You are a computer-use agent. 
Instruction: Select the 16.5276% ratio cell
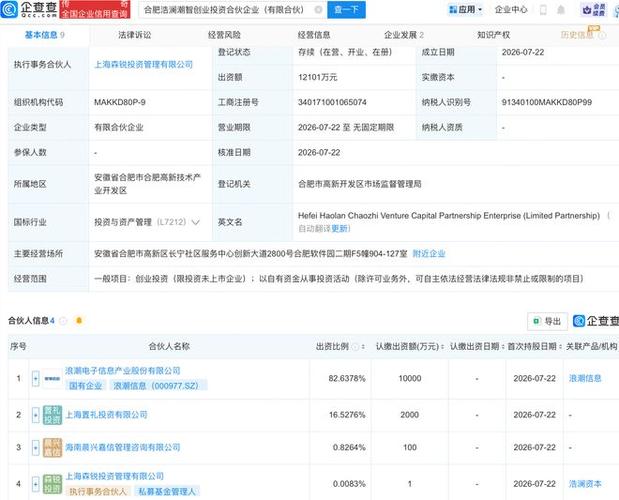click(x=347, y=415)
